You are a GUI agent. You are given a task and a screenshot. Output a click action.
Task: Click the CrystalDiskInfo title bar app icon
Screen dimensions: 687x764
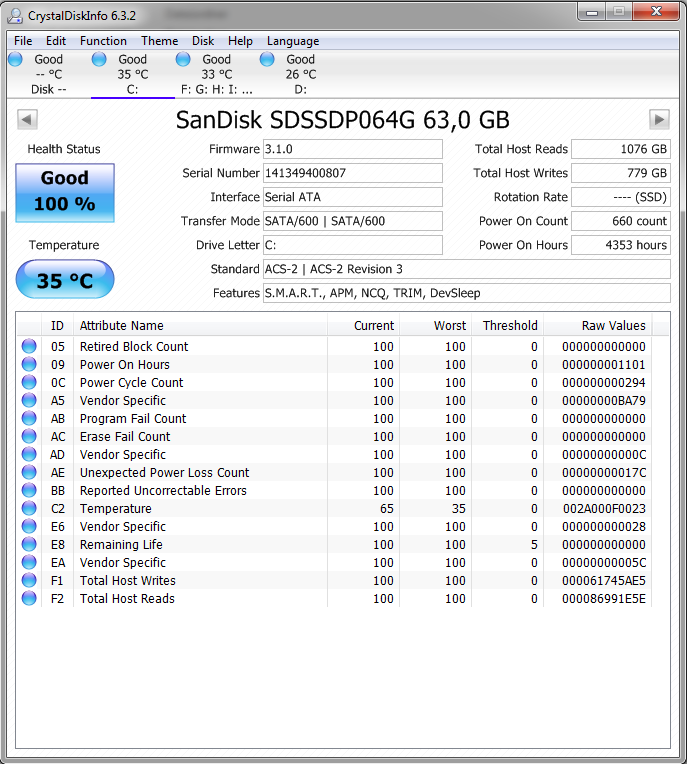(x=16, y=16)
